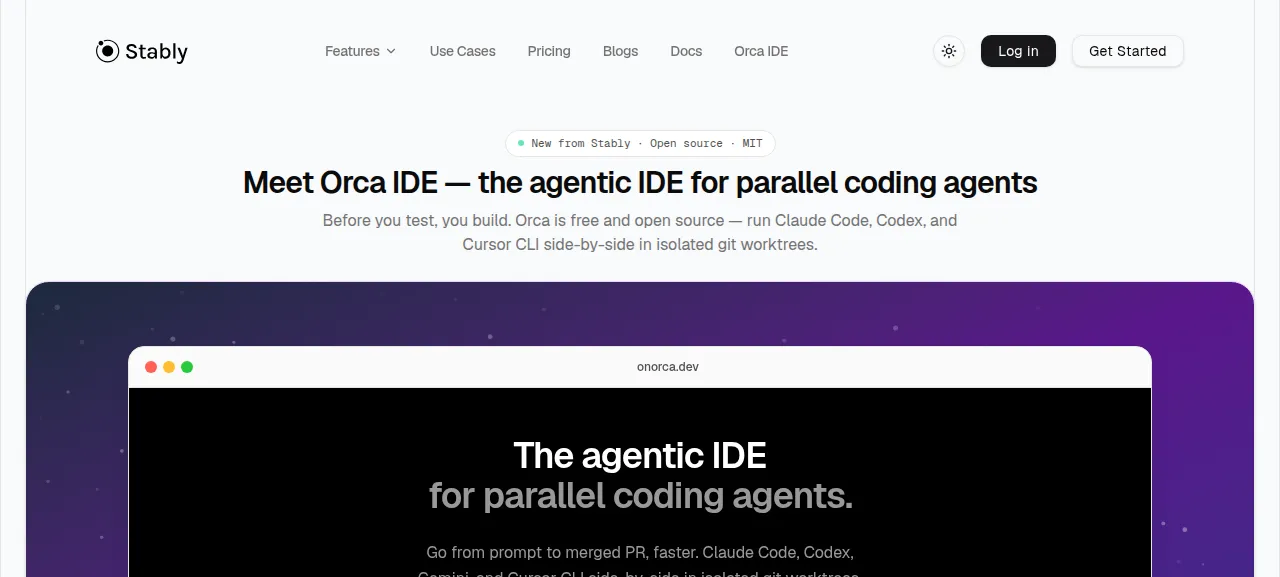Click the Log in button
This screenshot has height=577, width=1280.
(1018, 51)
